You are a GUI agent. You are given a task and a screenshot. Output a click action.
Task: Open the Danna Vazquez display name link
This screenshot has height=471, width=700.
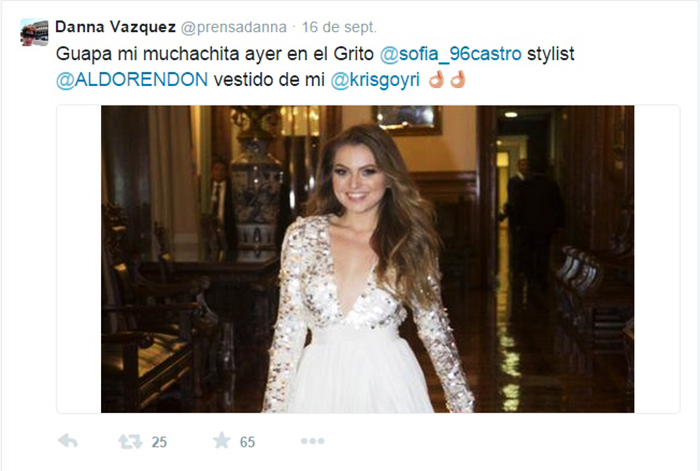[x=116, y=27]
